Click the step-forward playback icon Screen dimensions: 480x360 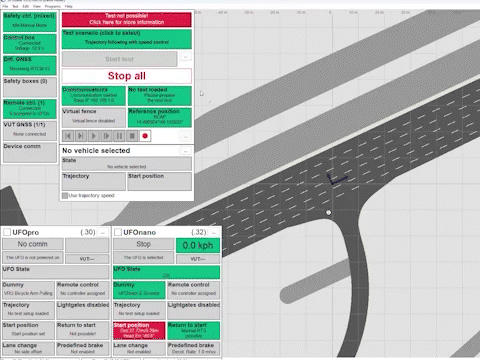click(106, 136)
